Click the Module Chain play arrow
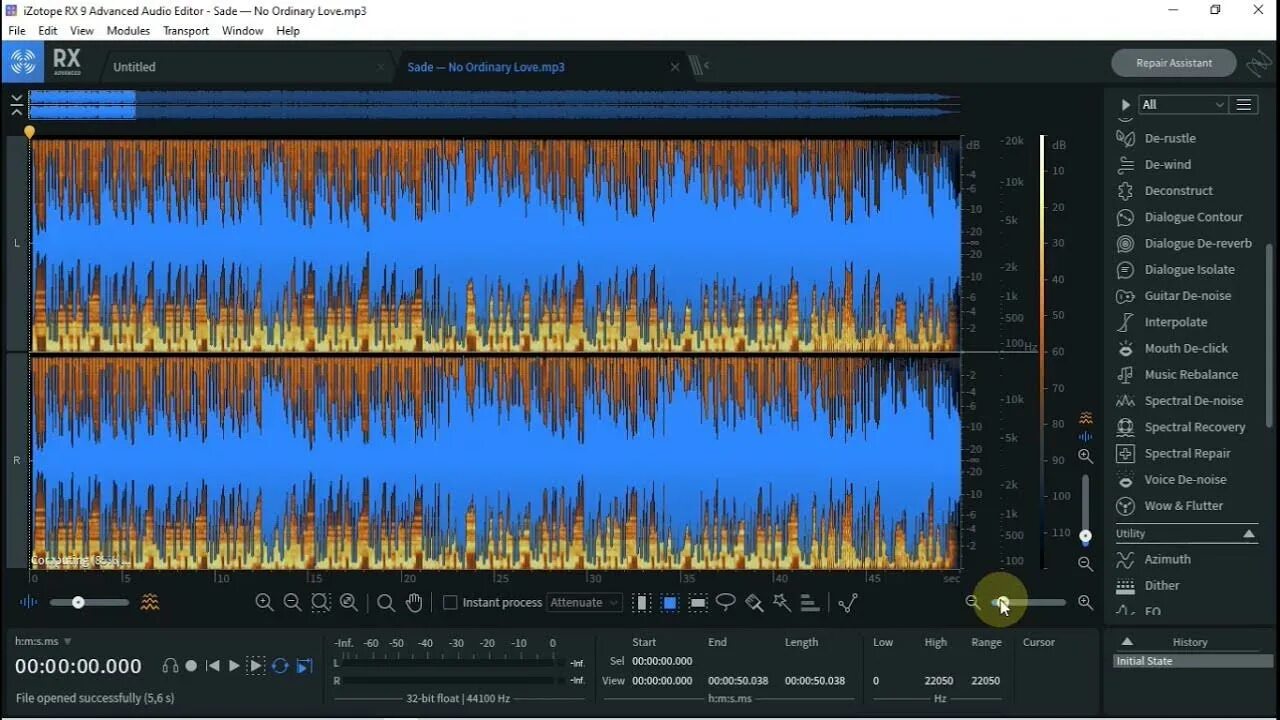The height and width of the screenshot is (720, 1280). click(1125, 104)
